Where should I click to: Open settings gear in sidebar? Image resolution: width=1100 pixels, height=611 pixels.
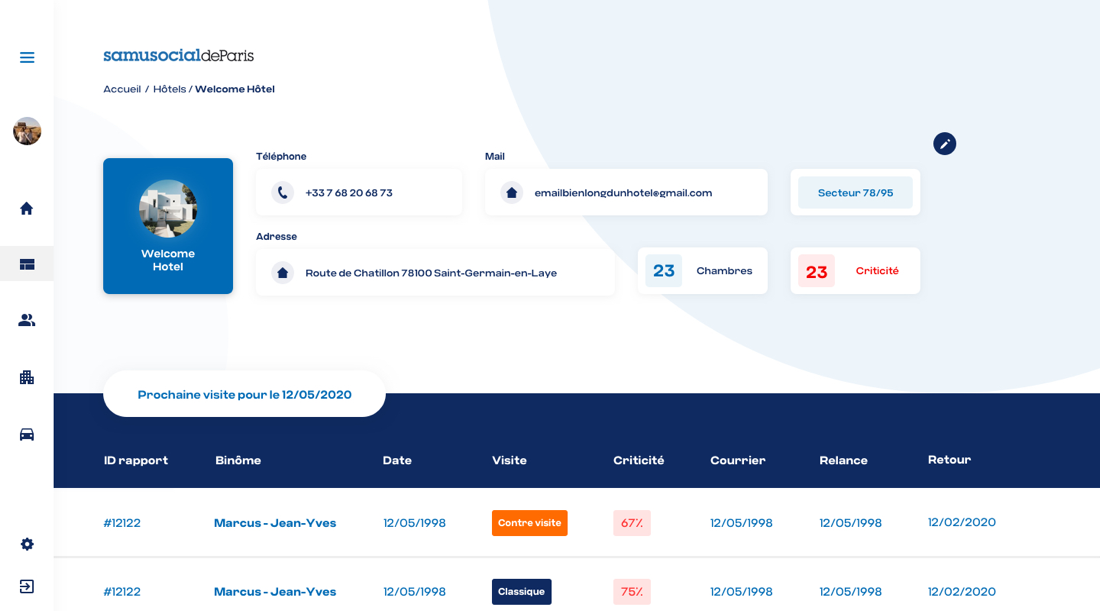(27, 544)
